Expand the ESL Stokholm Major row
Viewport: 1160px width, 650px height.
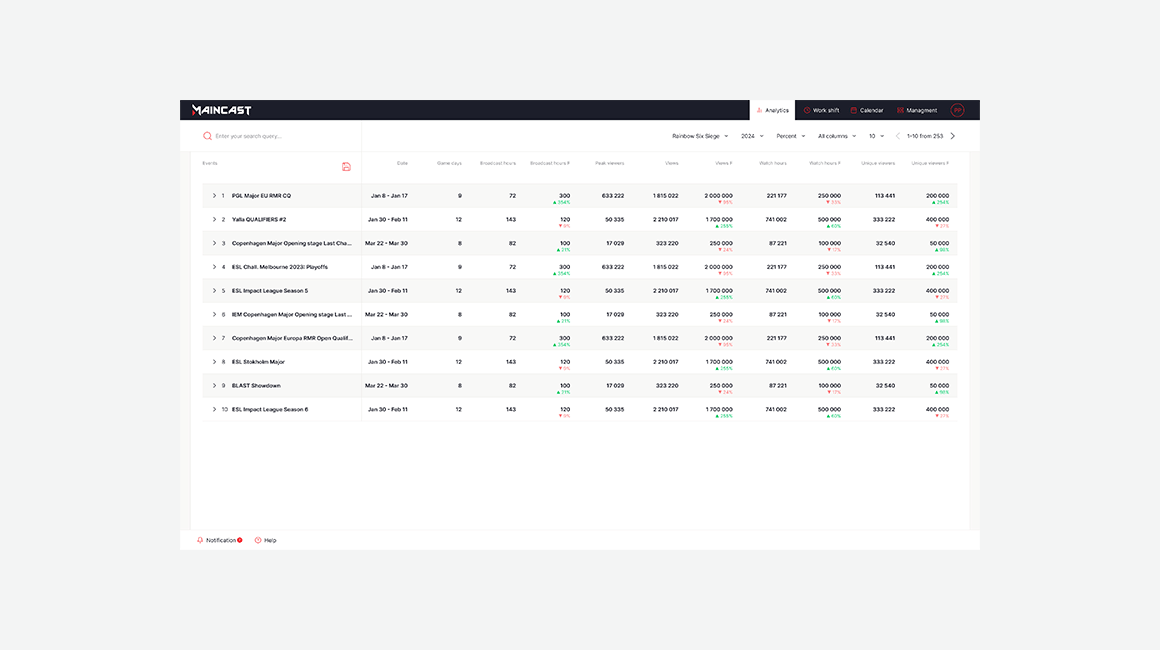click(214, 362)
